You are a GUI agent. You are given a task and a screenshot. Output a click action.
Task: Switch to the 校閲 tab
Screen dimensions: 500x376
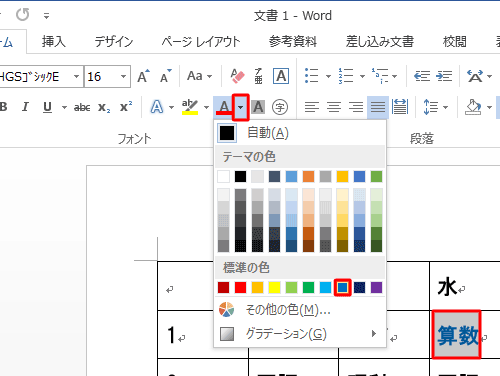tap(455, 42)
